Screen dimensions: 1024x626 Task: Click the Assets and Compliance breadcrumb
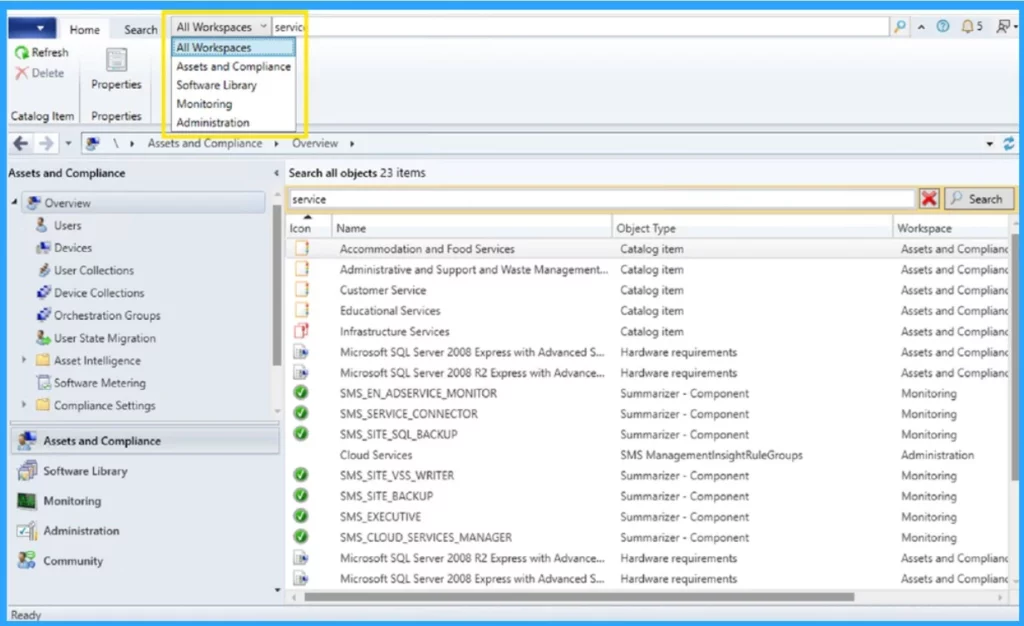(204, 143)
